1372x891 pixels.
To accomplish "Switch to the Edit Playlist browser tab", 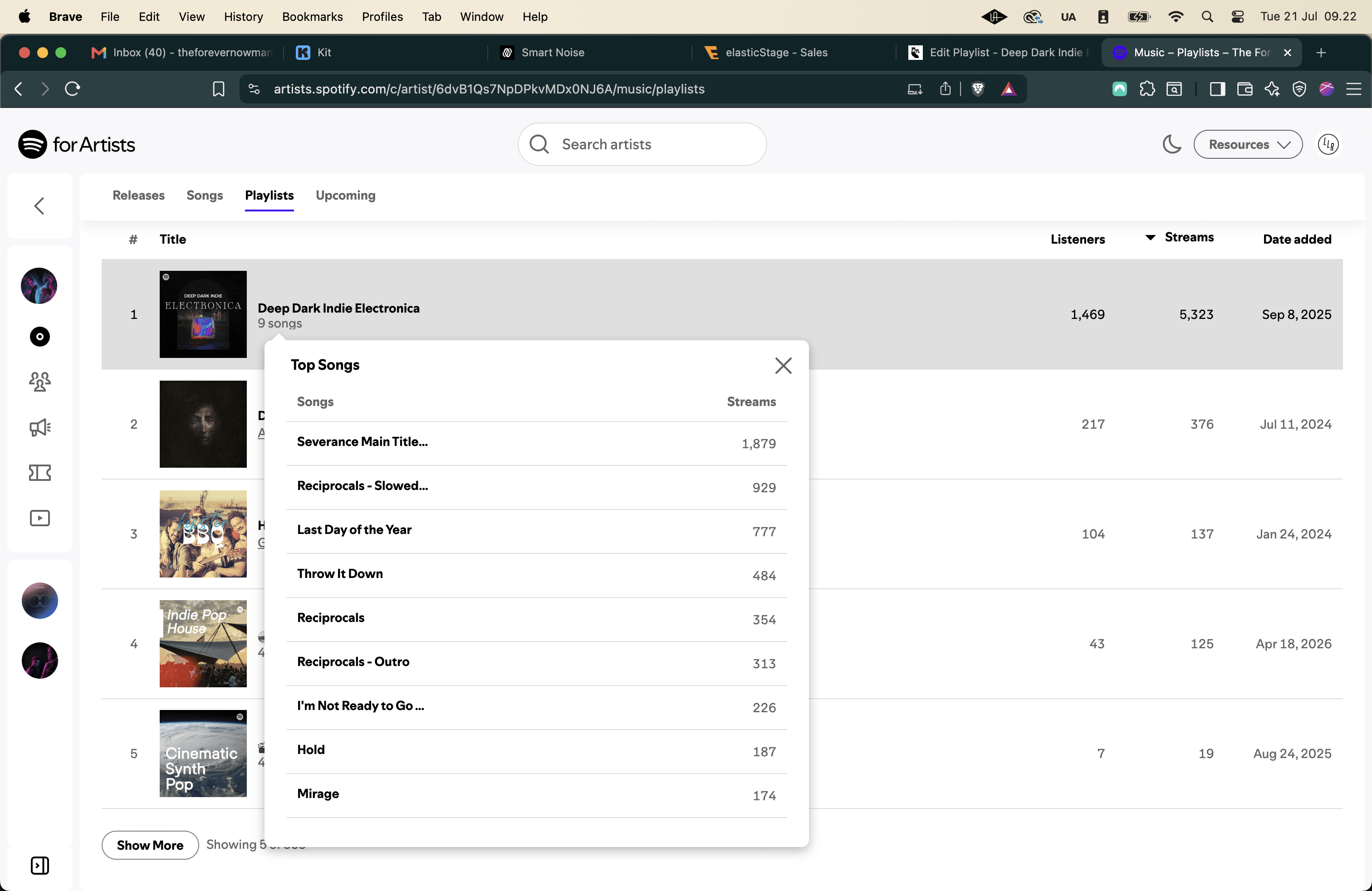I will pos(998,53).
